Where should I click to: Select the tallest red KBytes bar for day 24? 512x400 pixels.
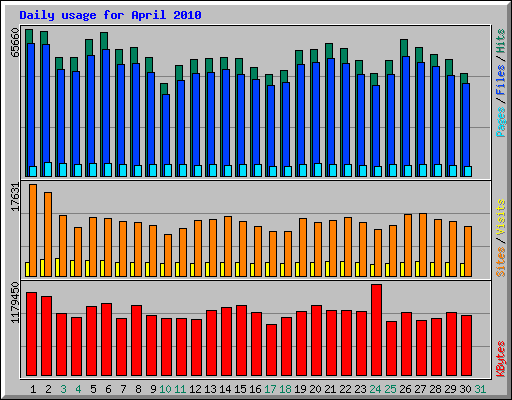pos(377,330)
